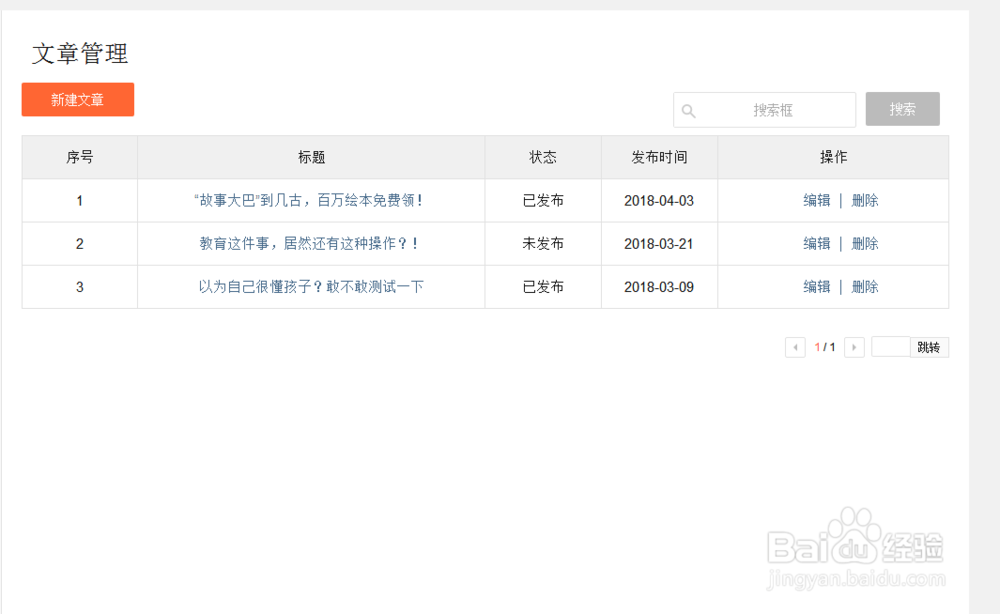Click the 新建文章 button to create an article
This screenshot has width=1000, height=614.
tap(77, 100)
